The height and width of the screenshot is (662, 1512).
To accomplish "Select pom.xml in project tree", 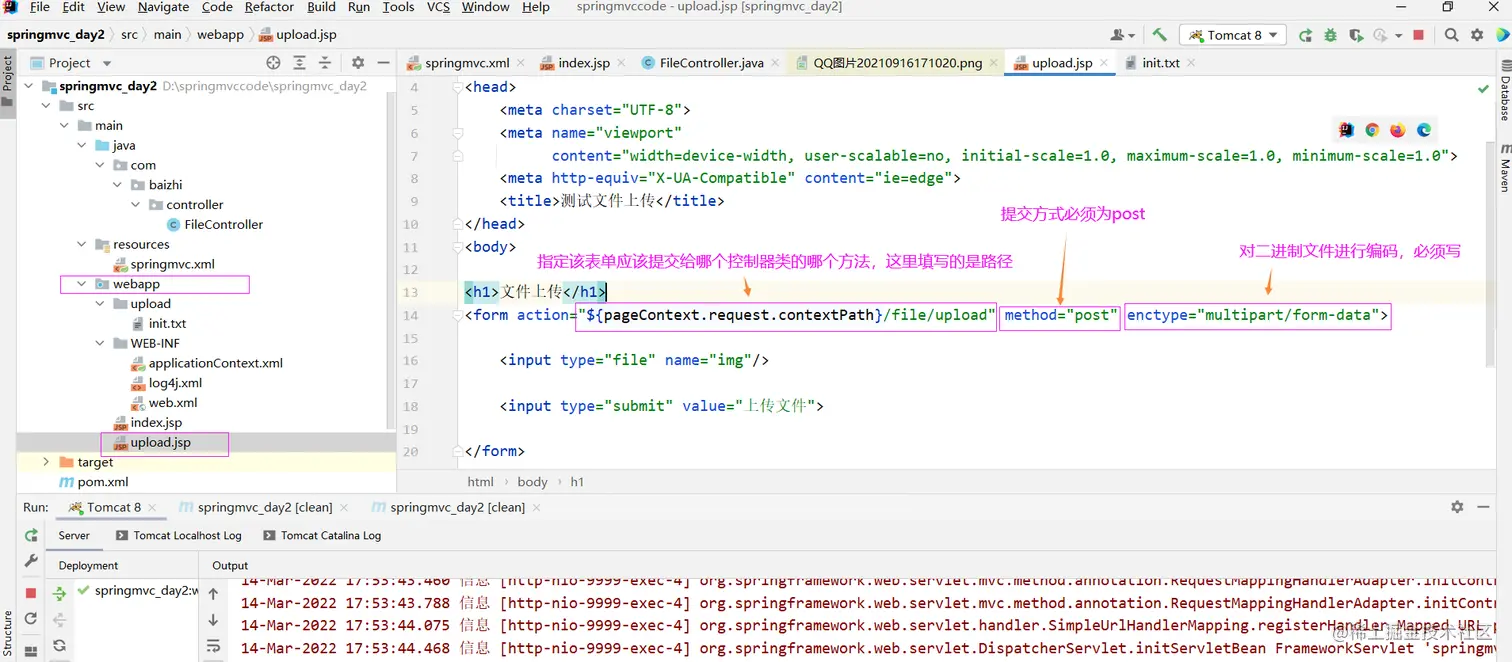I will [93, 482].
